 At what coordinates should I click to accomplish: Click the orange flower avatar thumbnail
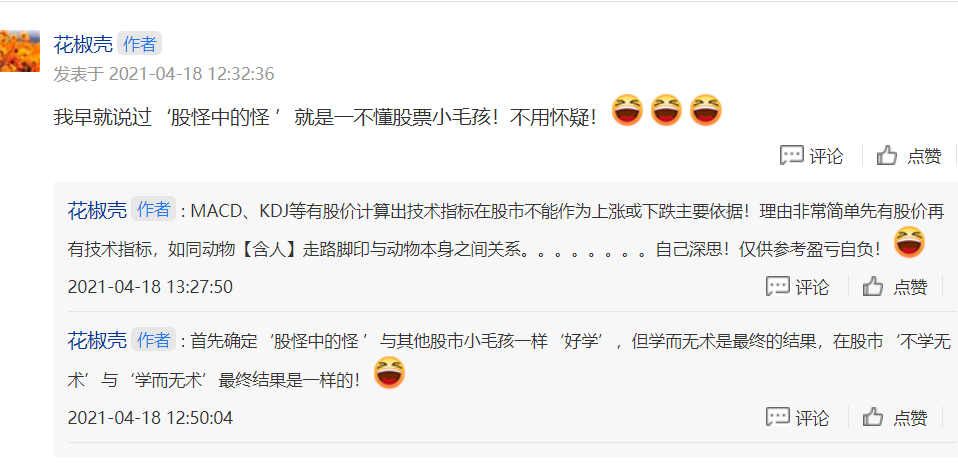click(20, 51)
